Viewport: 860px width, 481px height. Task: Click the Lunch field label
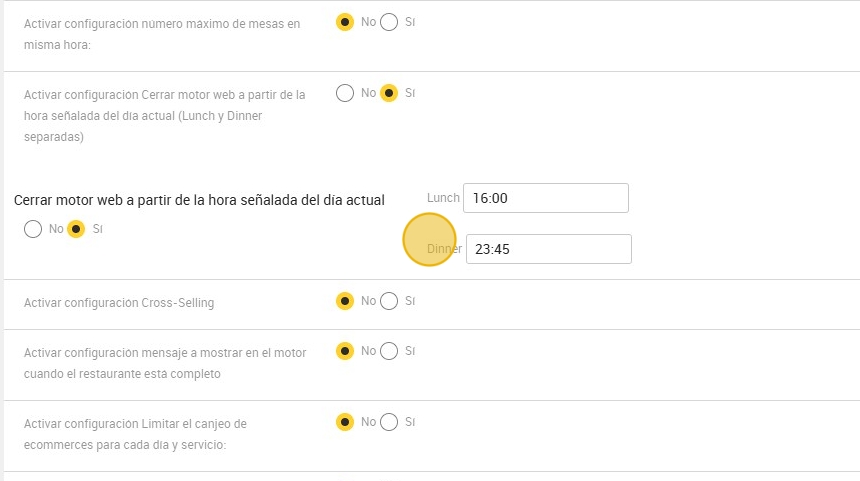point(442,198)
